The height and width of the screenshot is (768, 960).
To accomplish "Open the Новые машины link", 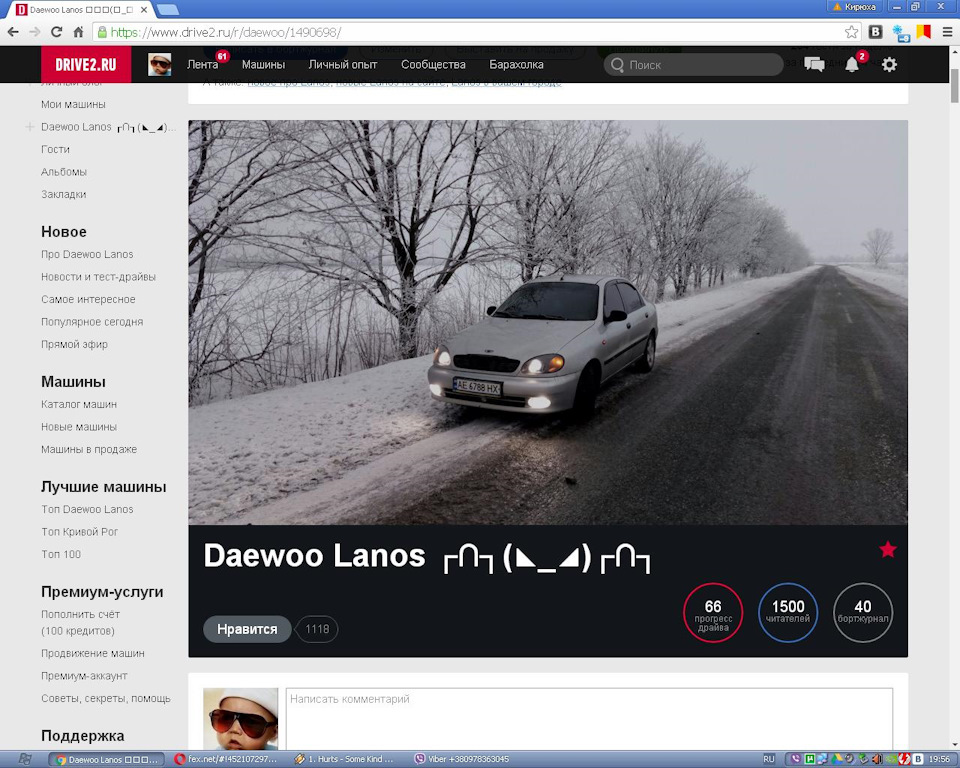I will 79,427.
